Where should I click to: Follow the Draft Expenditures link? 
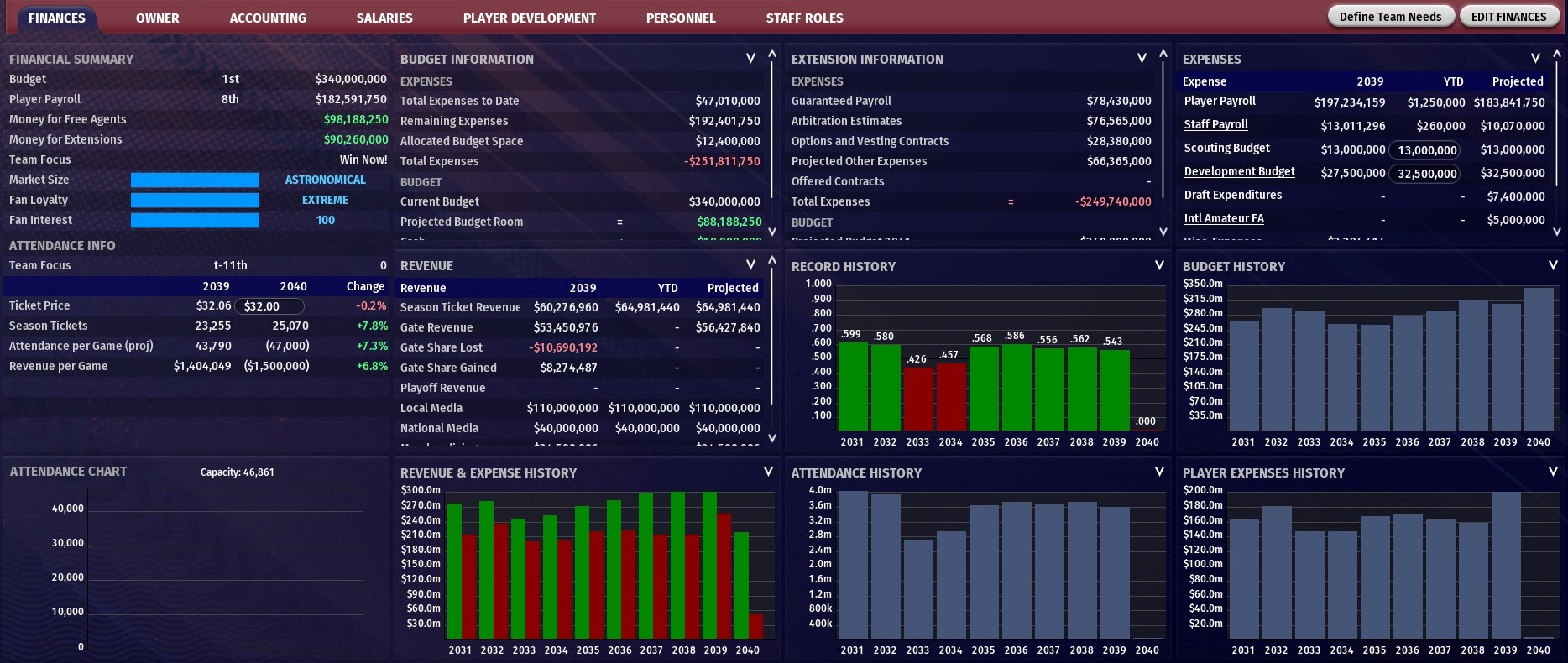1232,195
